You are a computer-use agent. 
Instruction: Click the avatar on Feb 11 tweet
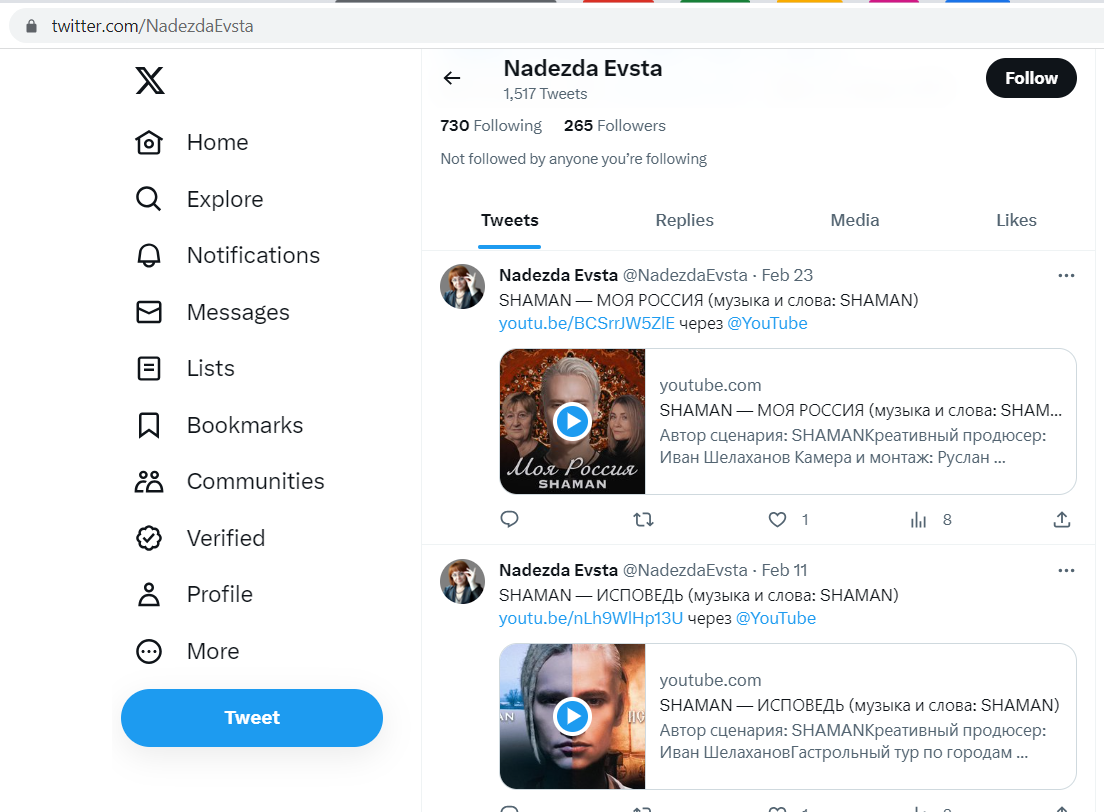463,582
